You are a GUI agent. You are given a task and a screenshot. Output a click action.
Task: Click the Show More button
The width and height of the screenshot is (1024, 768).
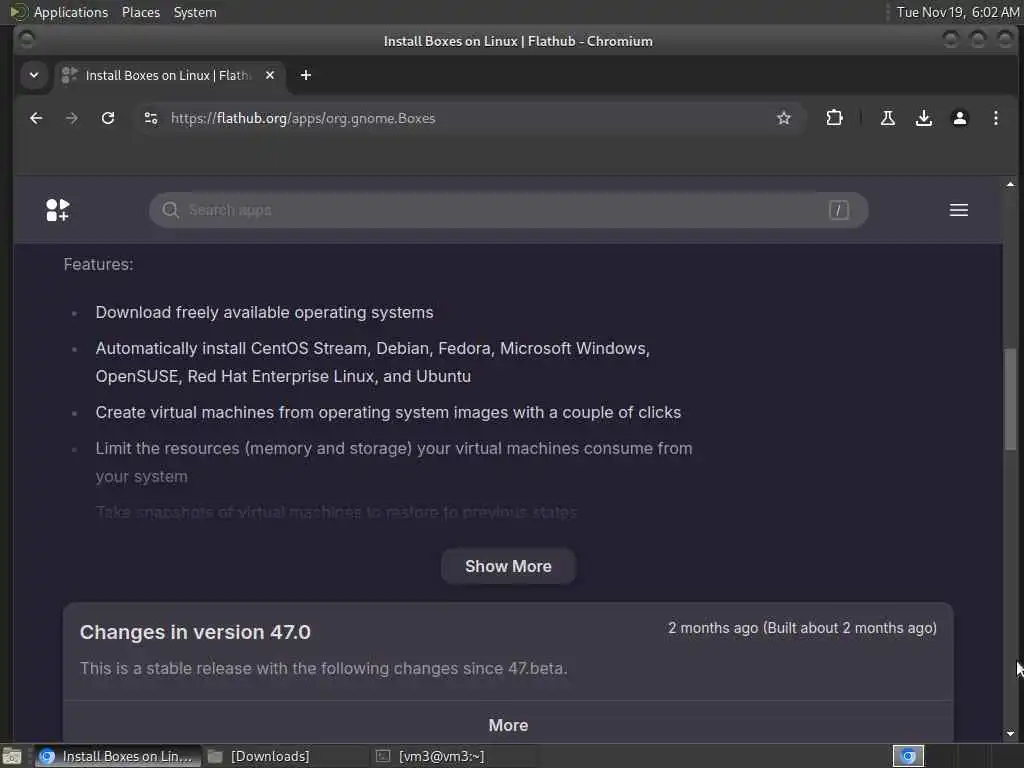pyautogui.click(x=508, y=566)
